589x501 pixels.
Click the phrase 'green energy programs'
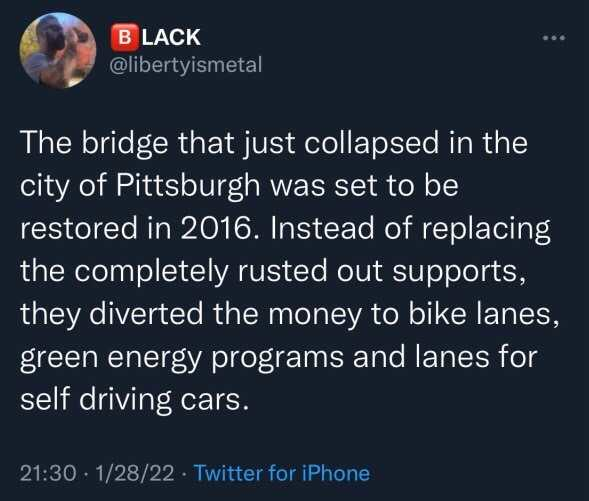coord(182,357)
